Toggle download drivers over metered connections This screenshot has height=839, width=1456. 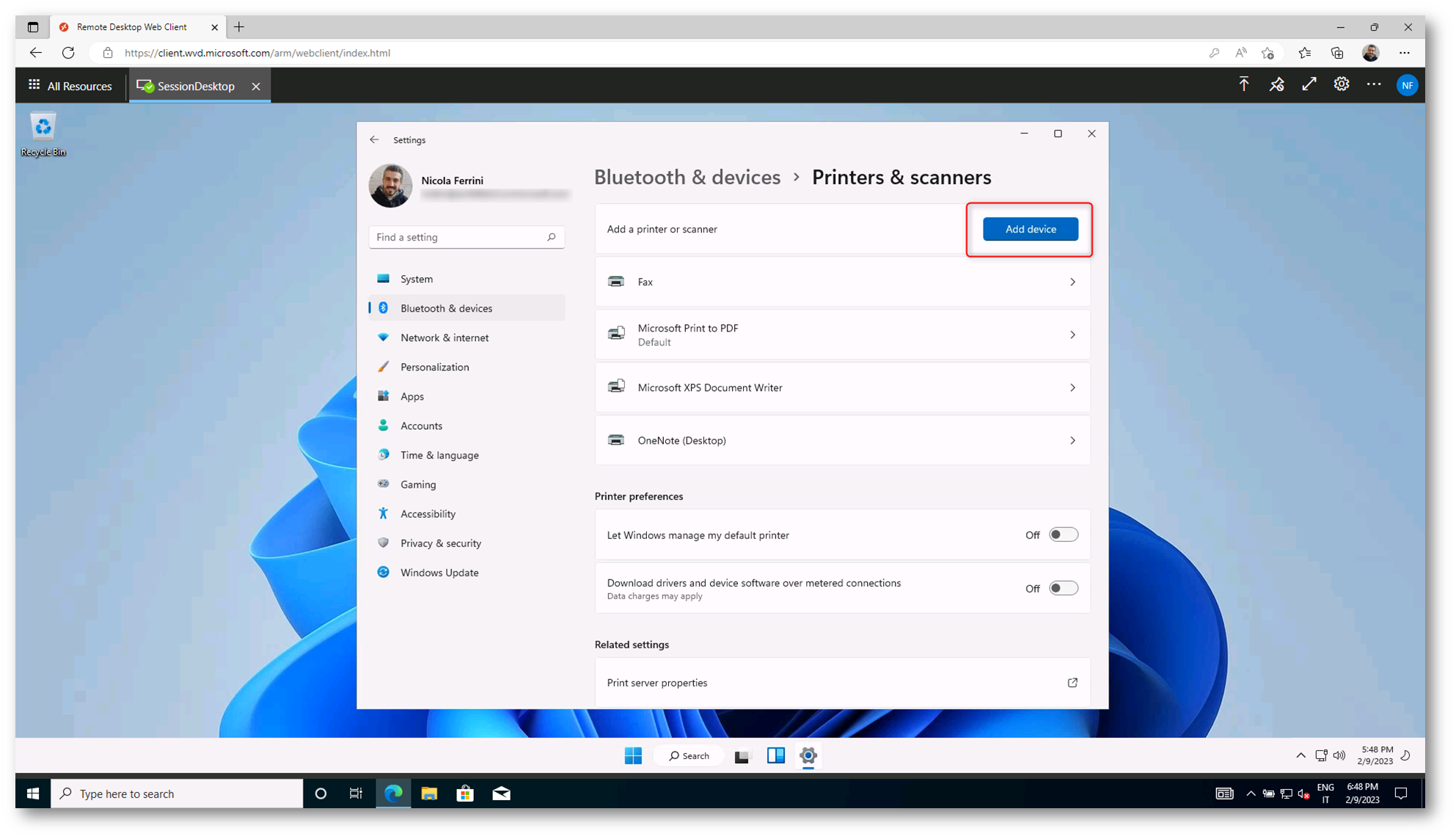1063,588
